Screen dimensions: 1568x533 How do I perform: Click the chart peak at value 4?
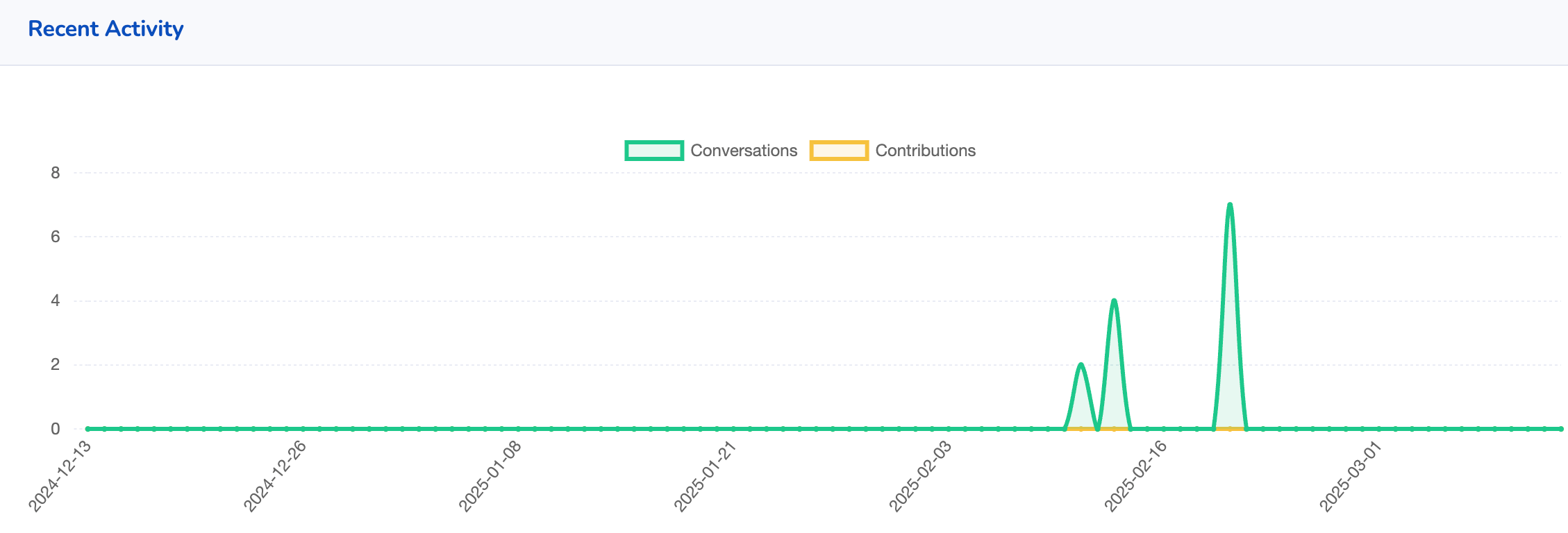click(x=1114, y=301)
